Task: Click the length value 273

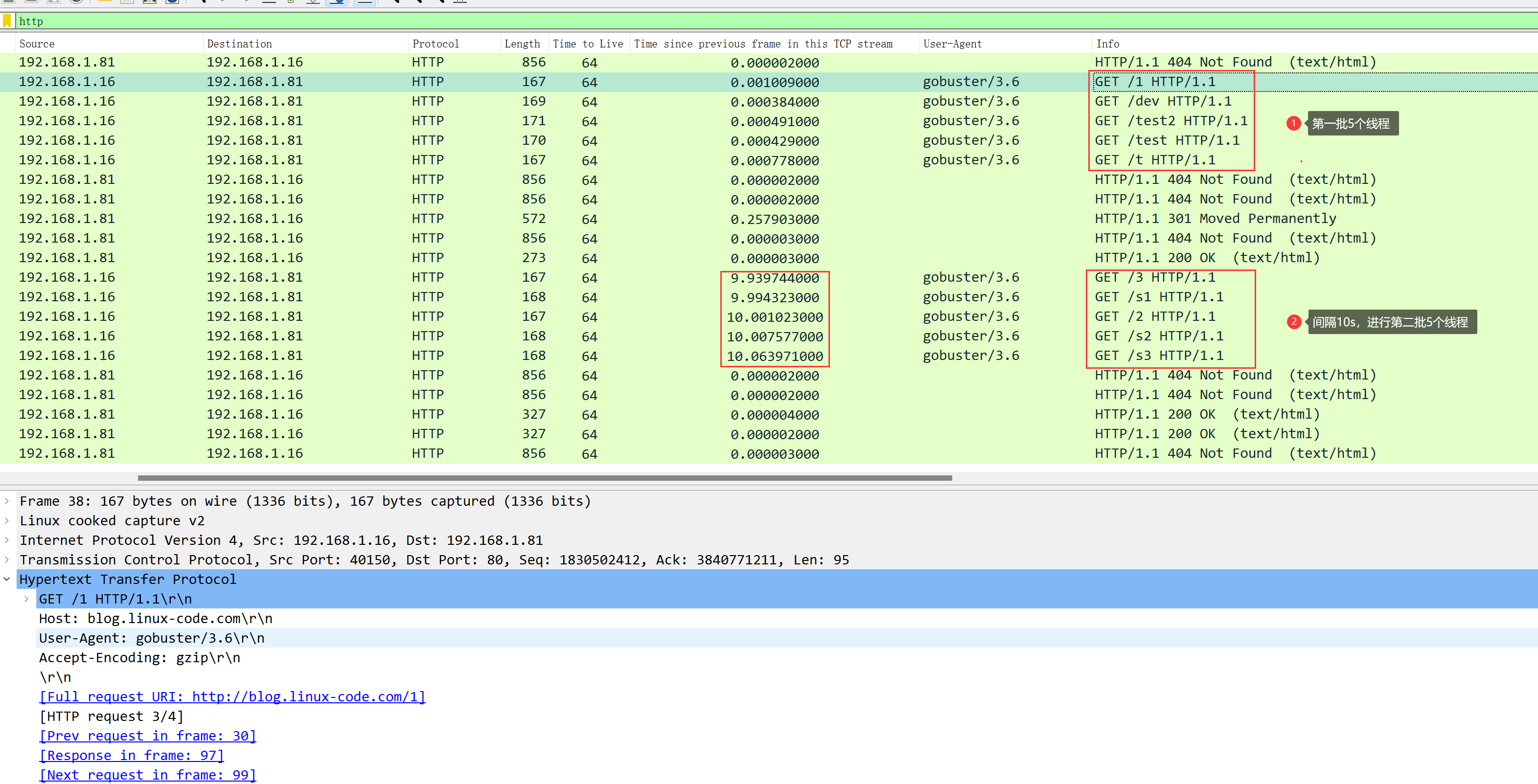Action: tap(534, 258)
